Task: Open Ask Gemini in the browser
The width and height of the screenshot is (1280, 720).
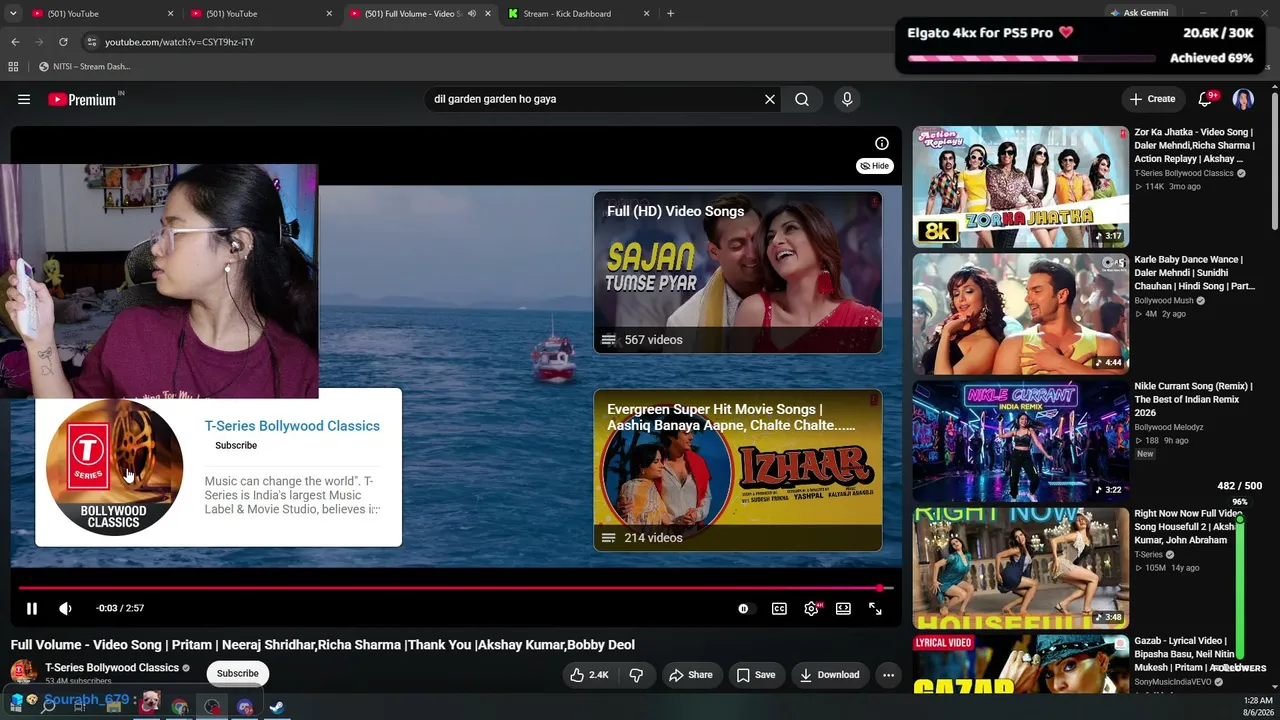Action: click(x=1139, y=13)
